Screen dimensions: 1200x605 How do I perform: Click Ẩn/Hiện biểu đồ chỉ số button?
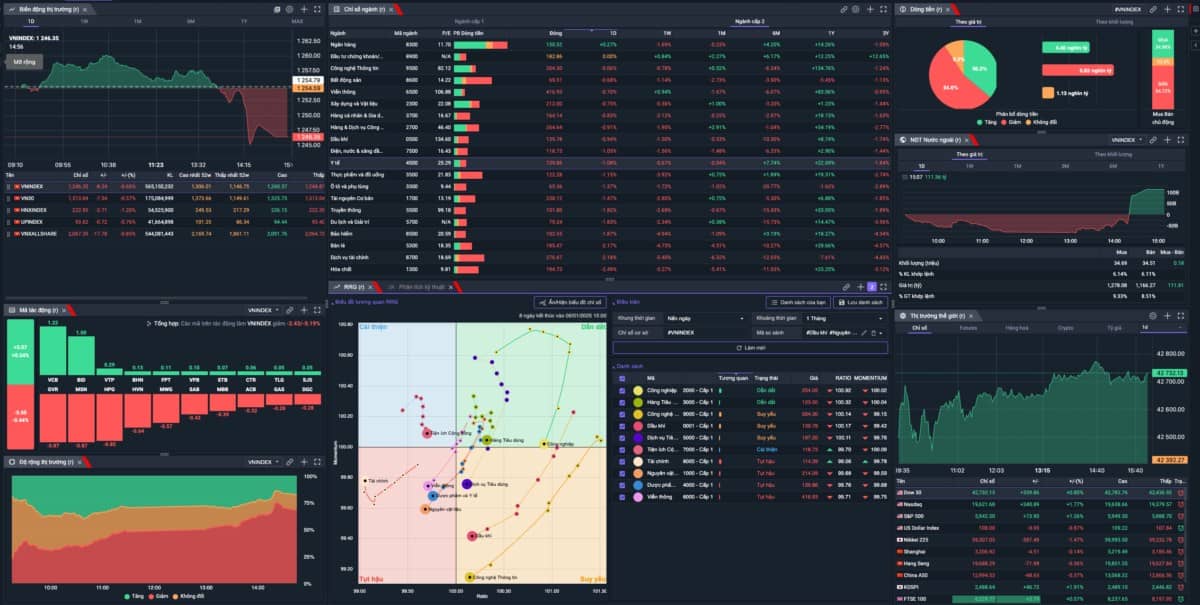coord(569,302)
